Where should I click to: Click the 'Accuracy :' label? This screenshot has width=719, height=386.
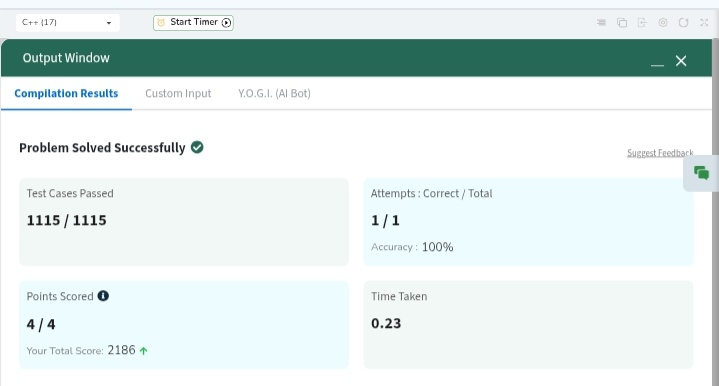[x=394, y=247]
